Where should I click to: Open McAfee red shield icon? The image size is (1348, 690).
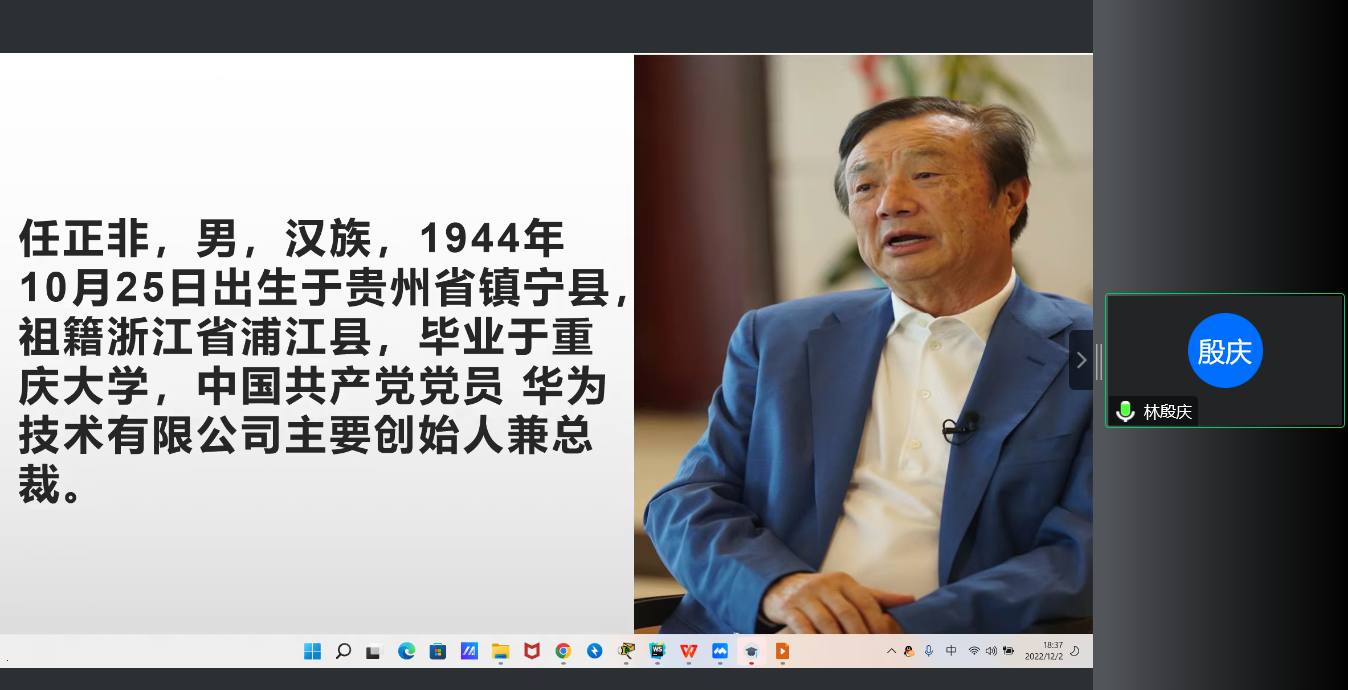click(x=532, y=651)
